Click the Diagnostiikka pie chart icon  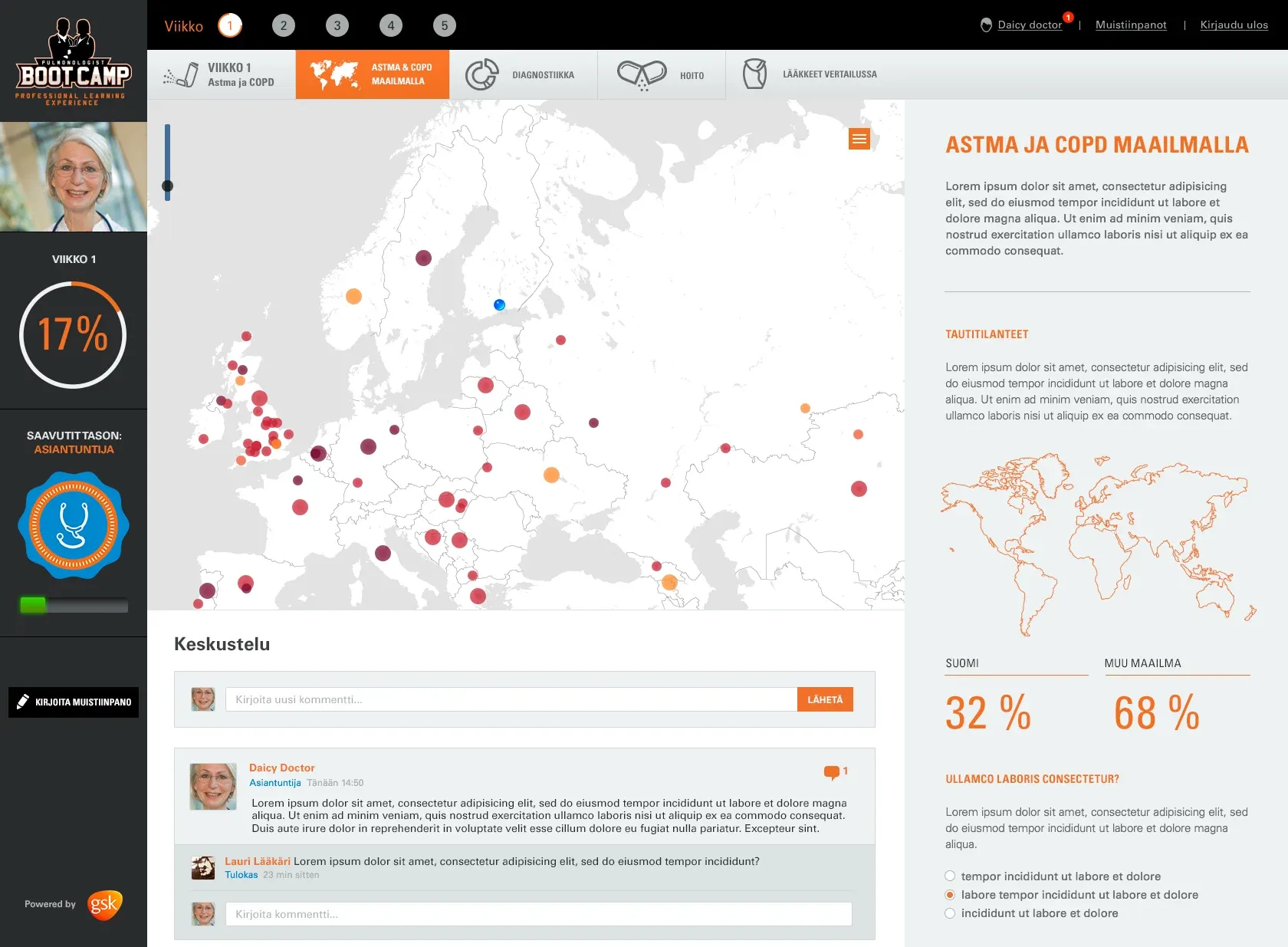(x=482, y=74)
